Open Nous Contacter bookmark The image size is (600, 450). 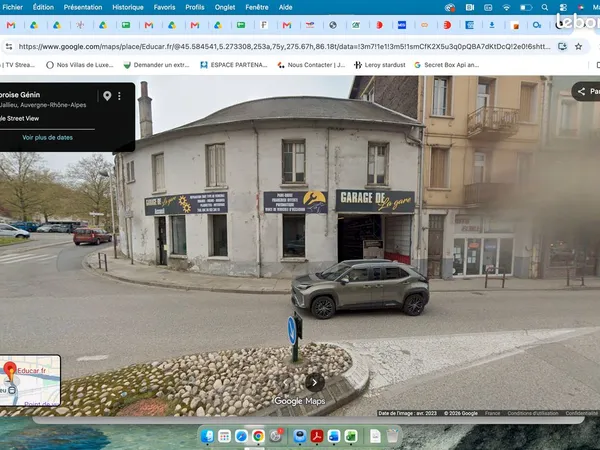pyautogui.click(x=311, y=65)
